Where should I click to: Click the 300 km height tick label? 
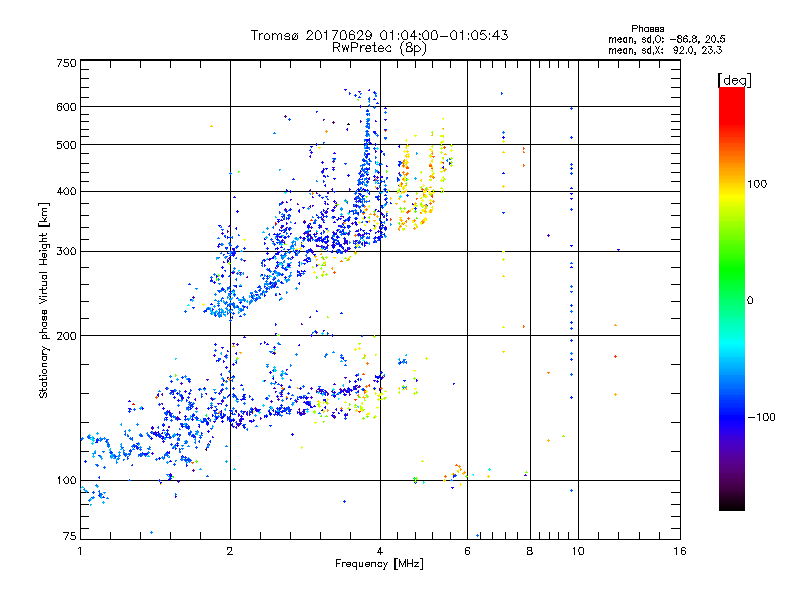[x=66, y=251]
